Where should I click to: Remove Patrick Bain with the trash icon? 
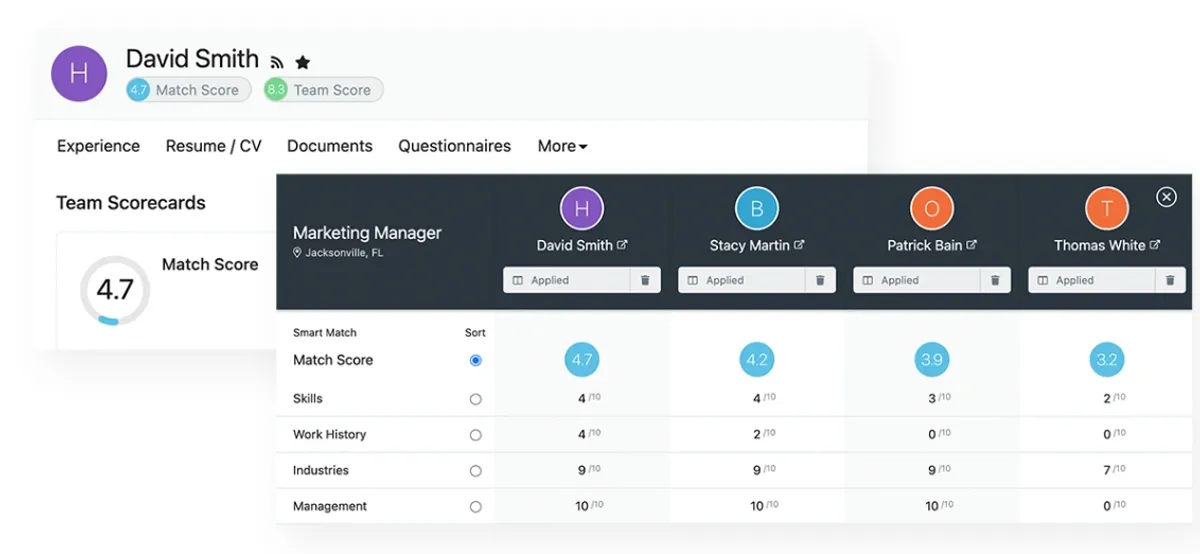(x=995, y=280)
